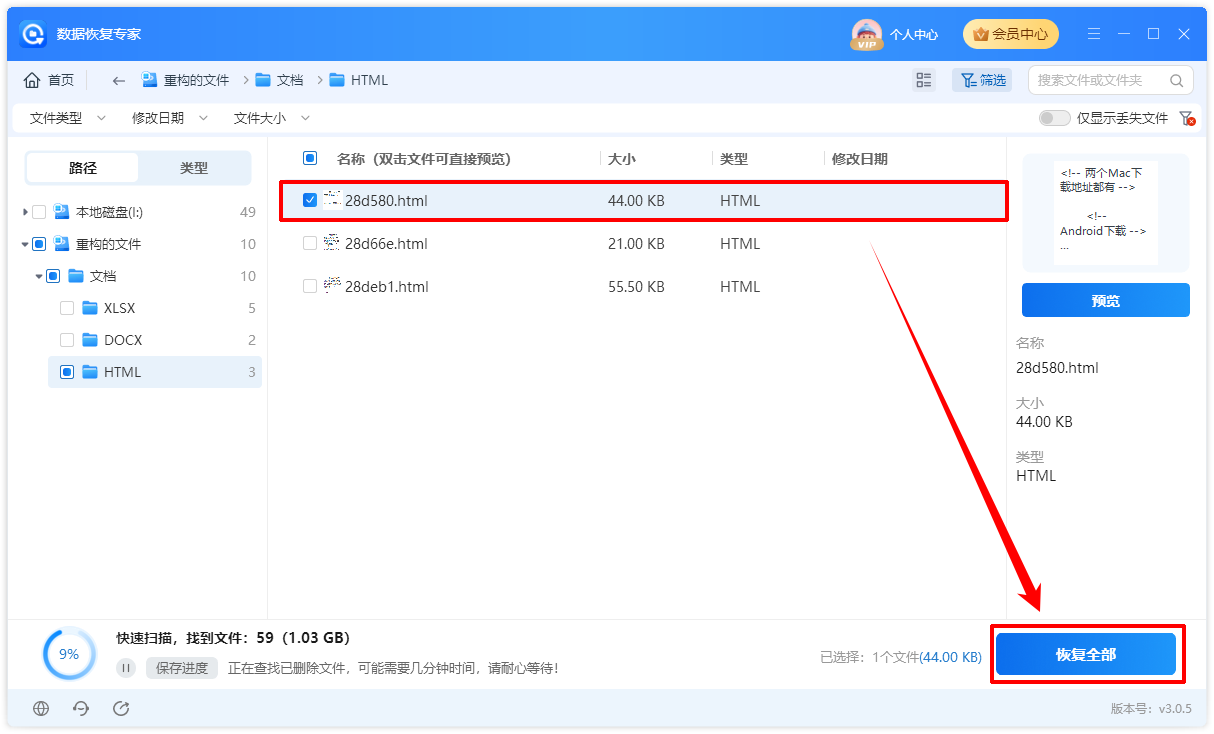Check the 28d66e.html file checkbox
Viewport: 1214px width, 734px height.
pyautogui.click(x=310, y=243)
